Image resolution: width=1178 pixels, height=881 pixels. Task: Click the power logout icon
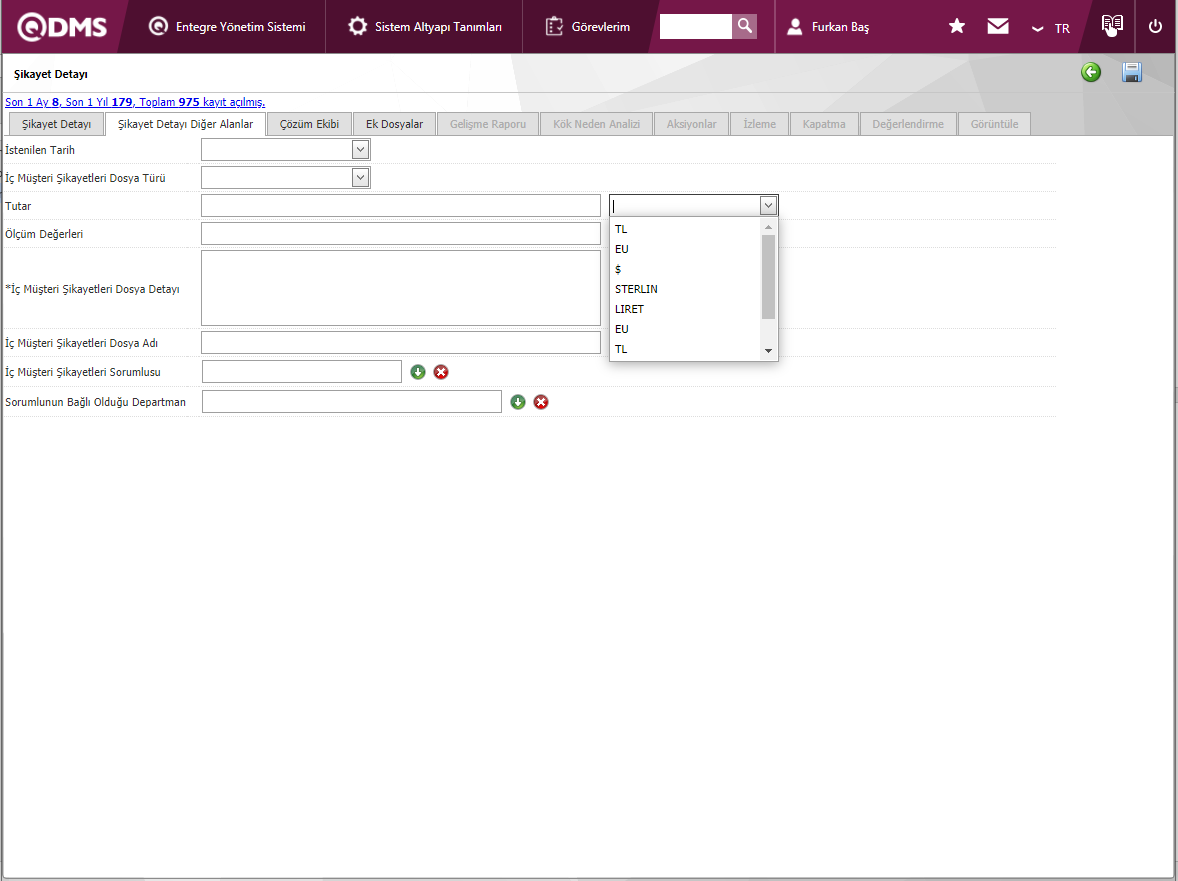coord(1156,27)
